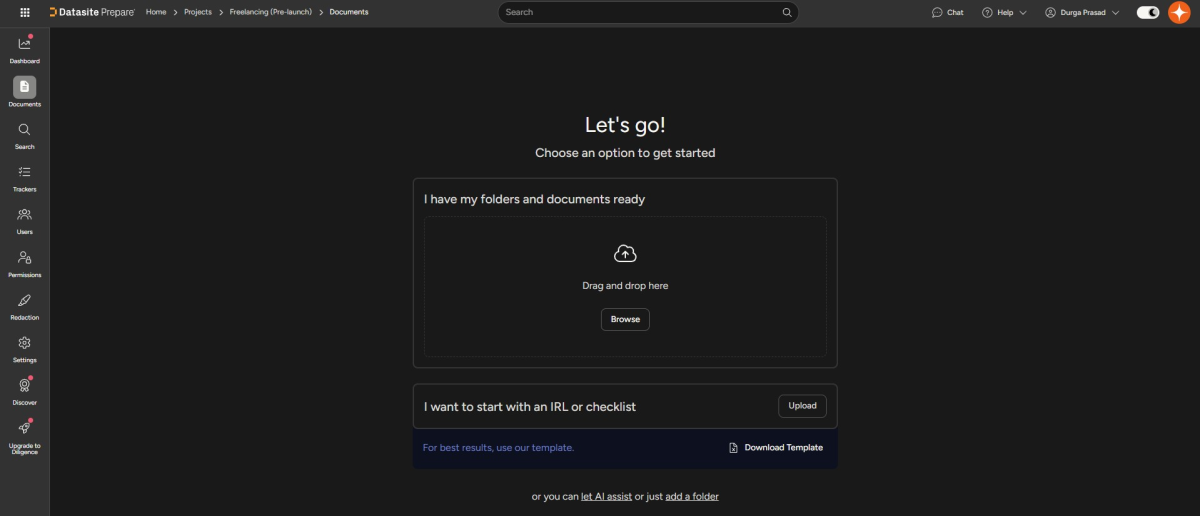Toggle the dark mode switch

(x=1148, y=12)
